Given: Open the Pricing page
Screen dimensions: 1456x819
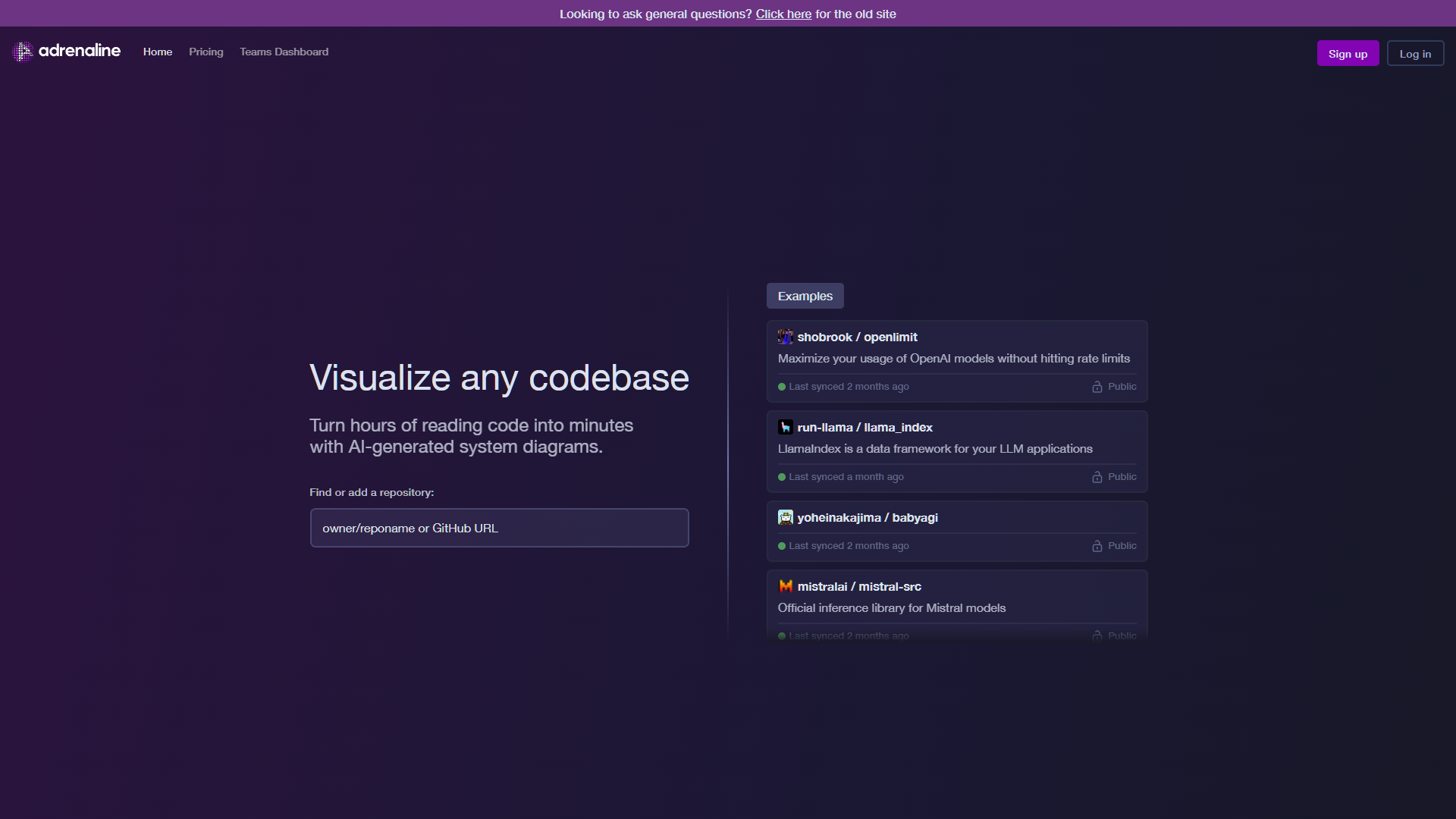Looking at the screenshot, I should pos(206,52).
